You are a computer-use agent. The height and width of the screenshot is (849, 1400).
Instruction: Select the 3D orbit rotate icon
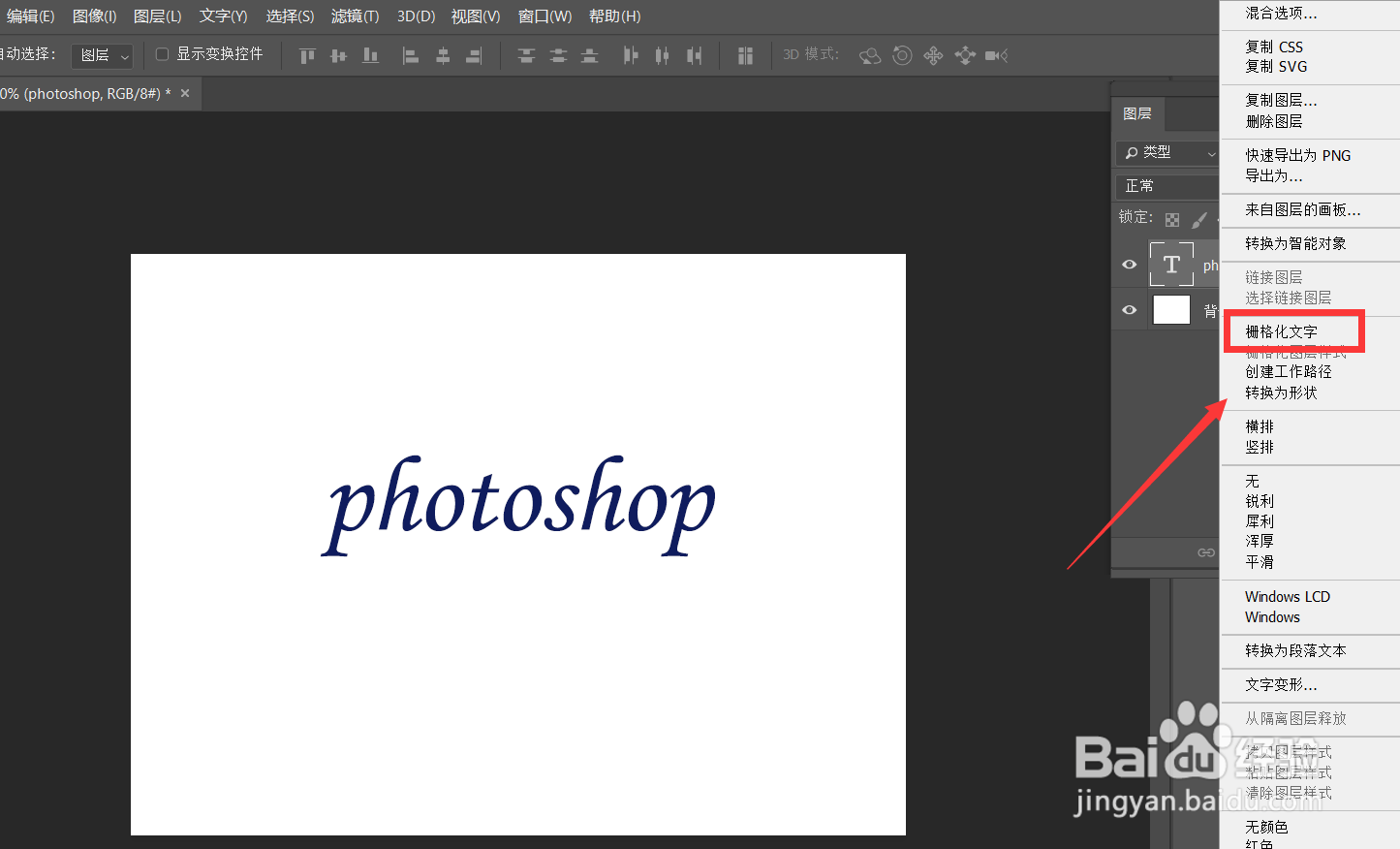tap(870, 56)
